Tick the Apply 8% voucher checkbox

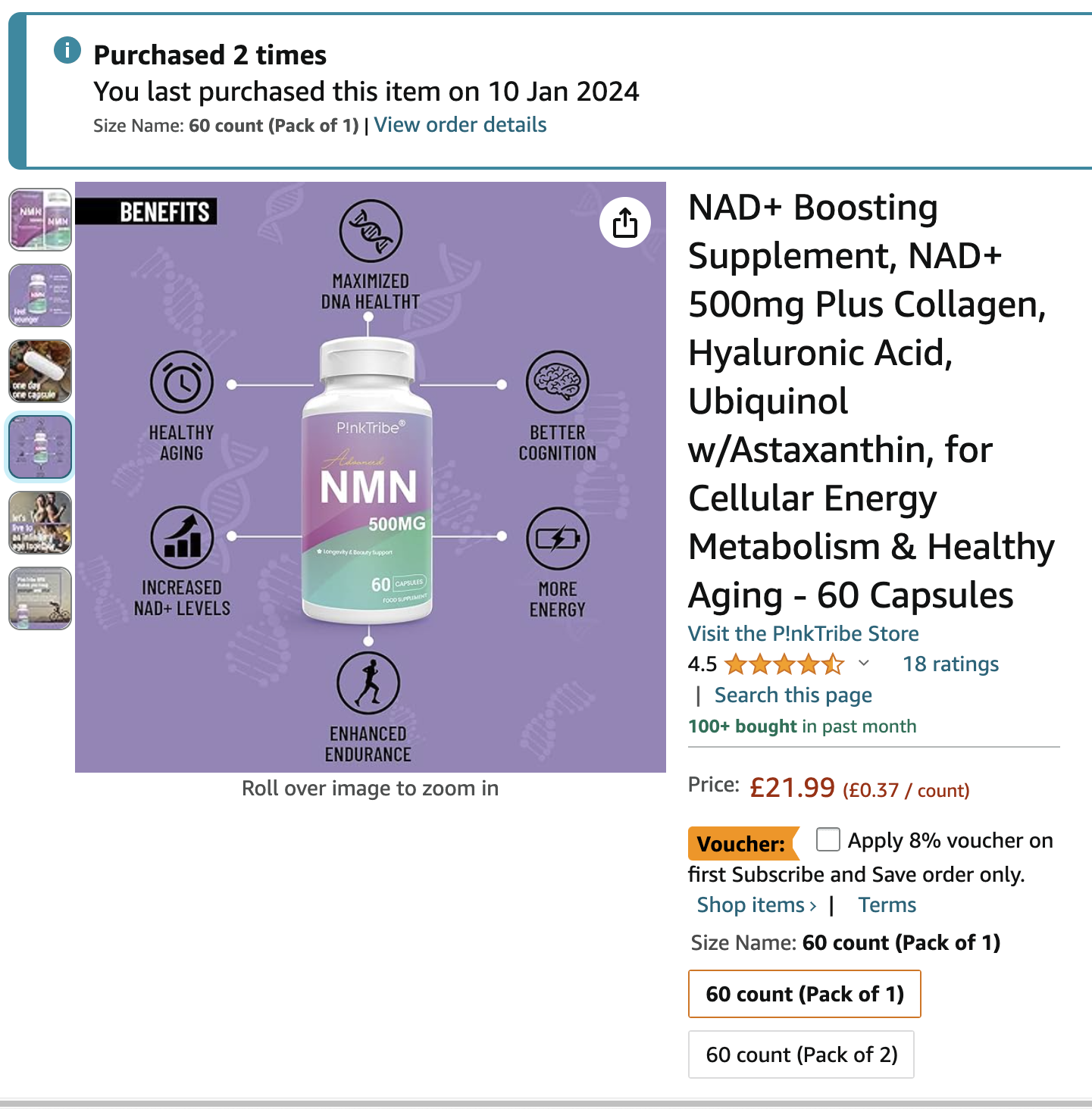(x=828, y=839)
